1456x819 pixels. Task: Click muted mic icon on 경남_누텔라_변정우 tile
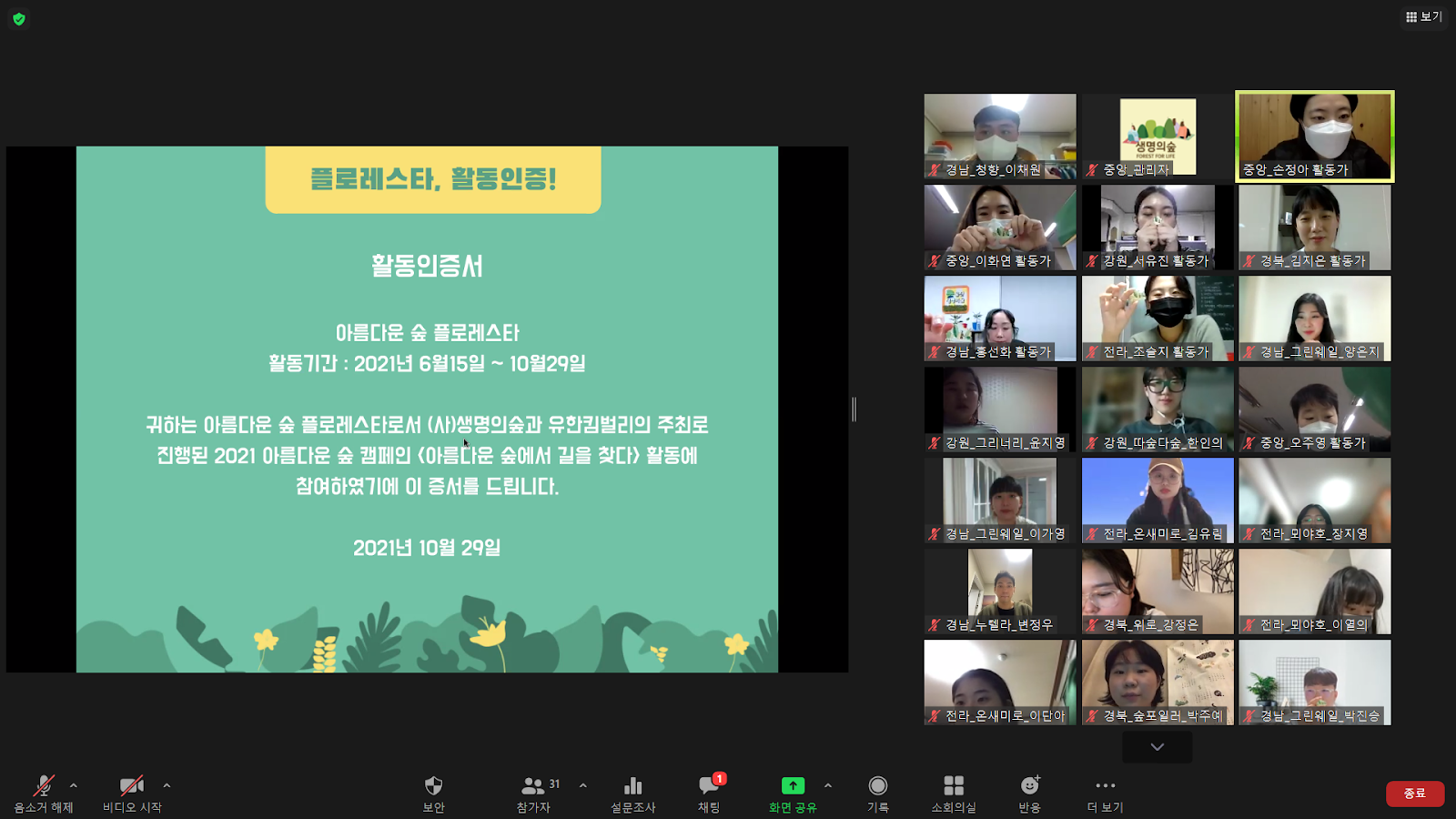pyautogui.click(x=935, y=625)
